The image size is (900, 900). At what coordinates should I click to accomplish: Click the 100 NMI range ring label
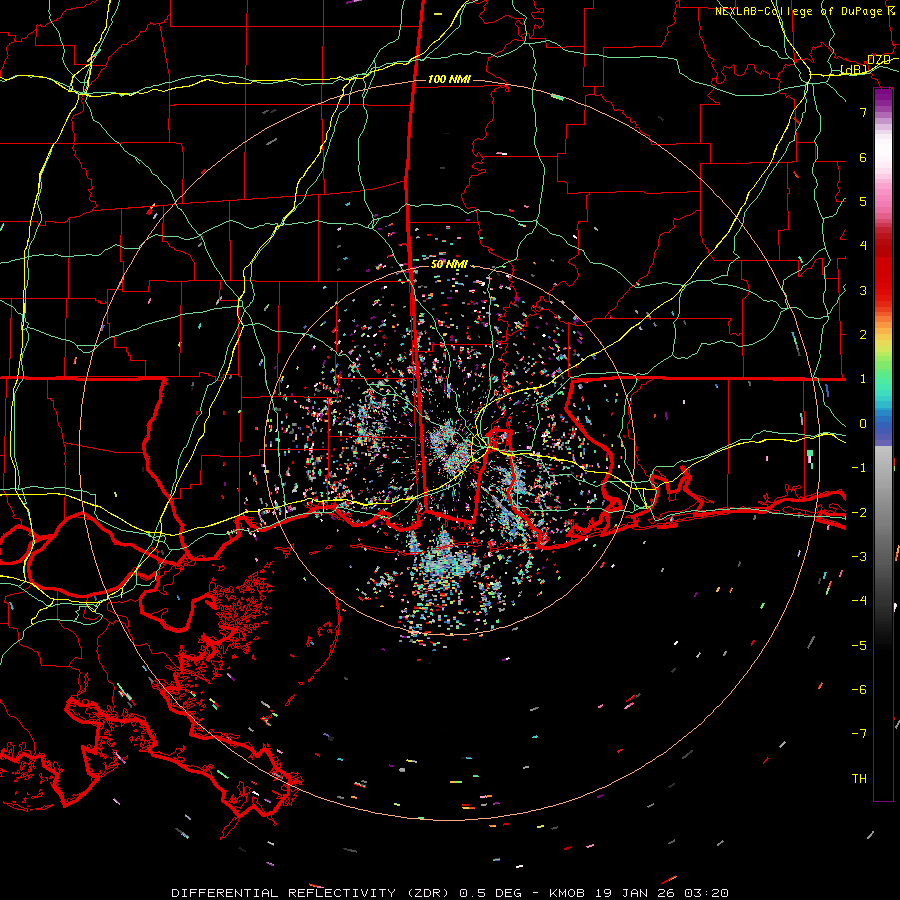click(x=449, y=79)
